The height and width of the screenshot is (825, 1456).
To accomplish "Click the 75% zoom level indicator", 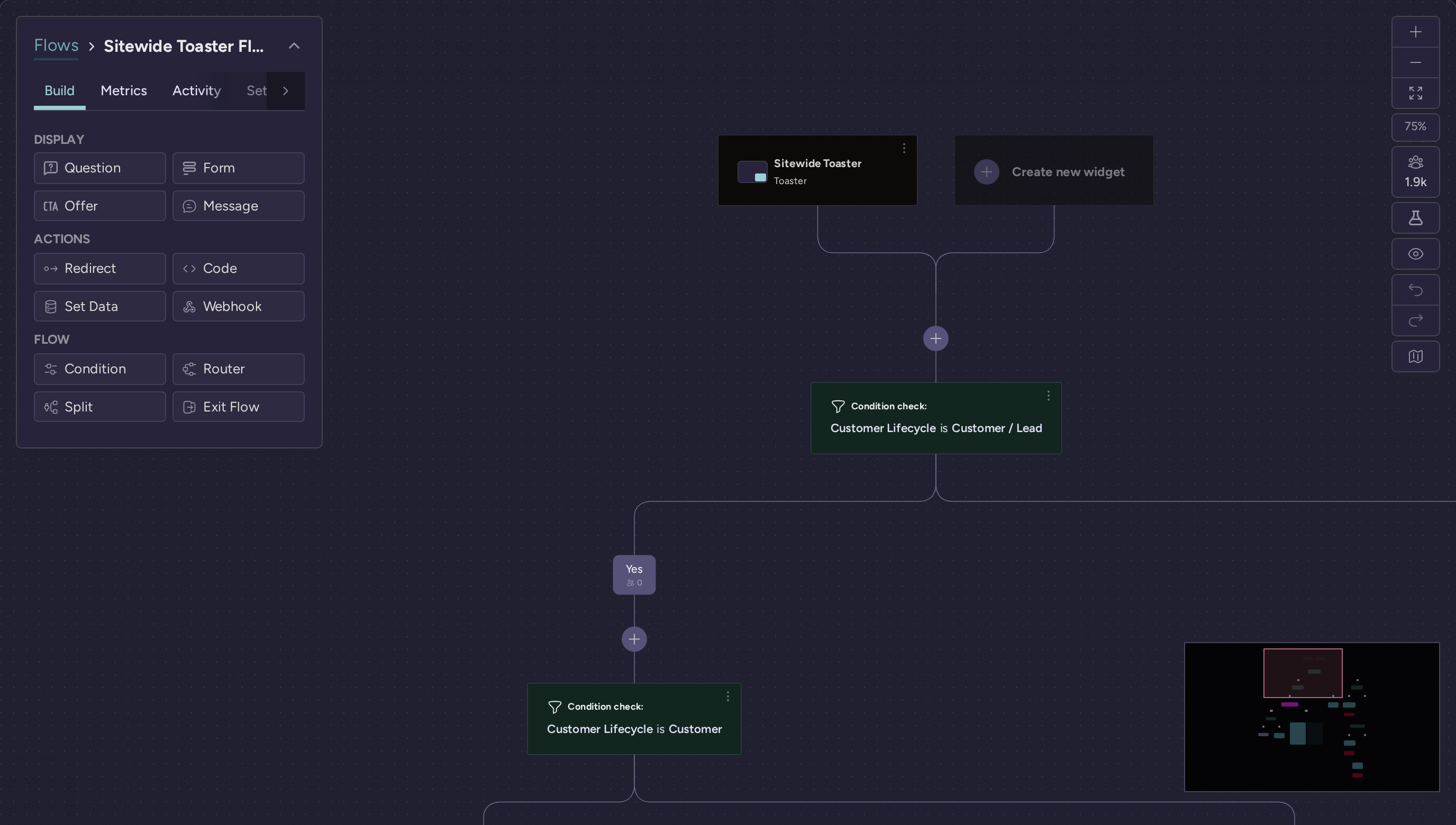I will [x=1415, y=126].
